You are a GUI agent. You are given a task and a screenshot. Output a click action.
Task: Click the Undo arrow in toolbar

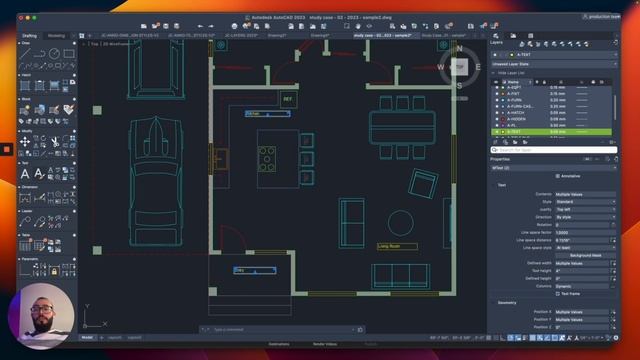(200, 26)
